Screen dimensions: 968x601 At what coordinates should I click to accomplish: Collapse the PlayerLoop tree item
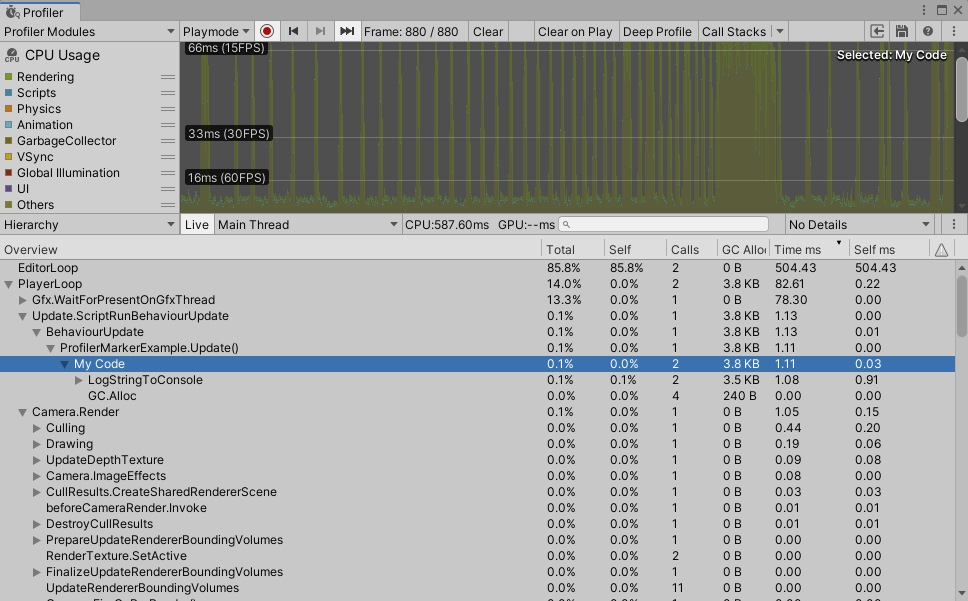(x=10, y=283)
